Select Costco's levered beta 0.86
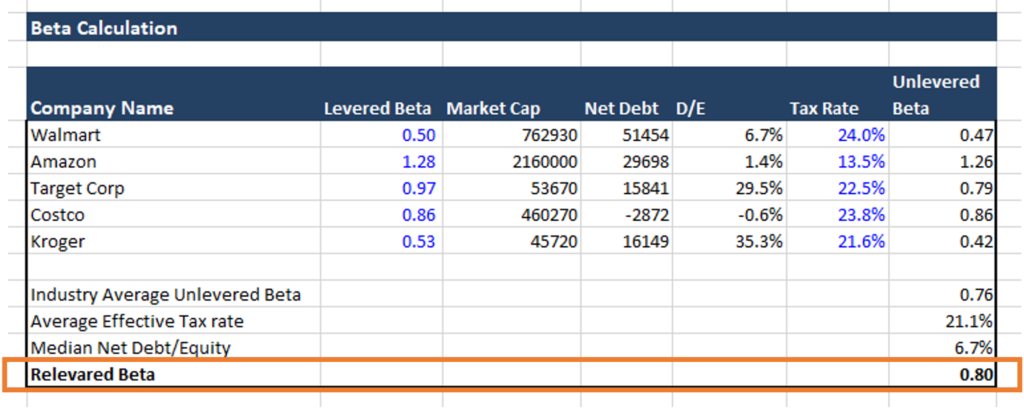The image size is (1024, 411). [381, 215]
